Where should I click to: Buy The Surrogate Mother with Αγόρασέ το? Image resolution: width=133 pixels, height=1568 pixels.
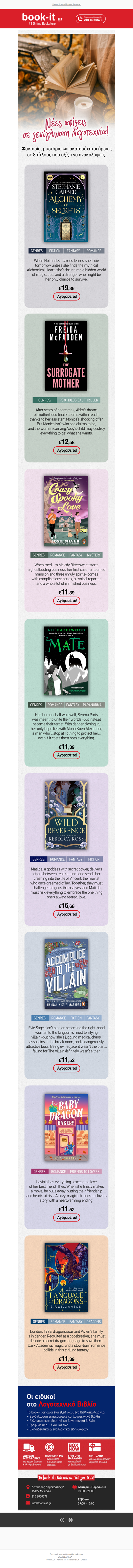tap(66, 451)
